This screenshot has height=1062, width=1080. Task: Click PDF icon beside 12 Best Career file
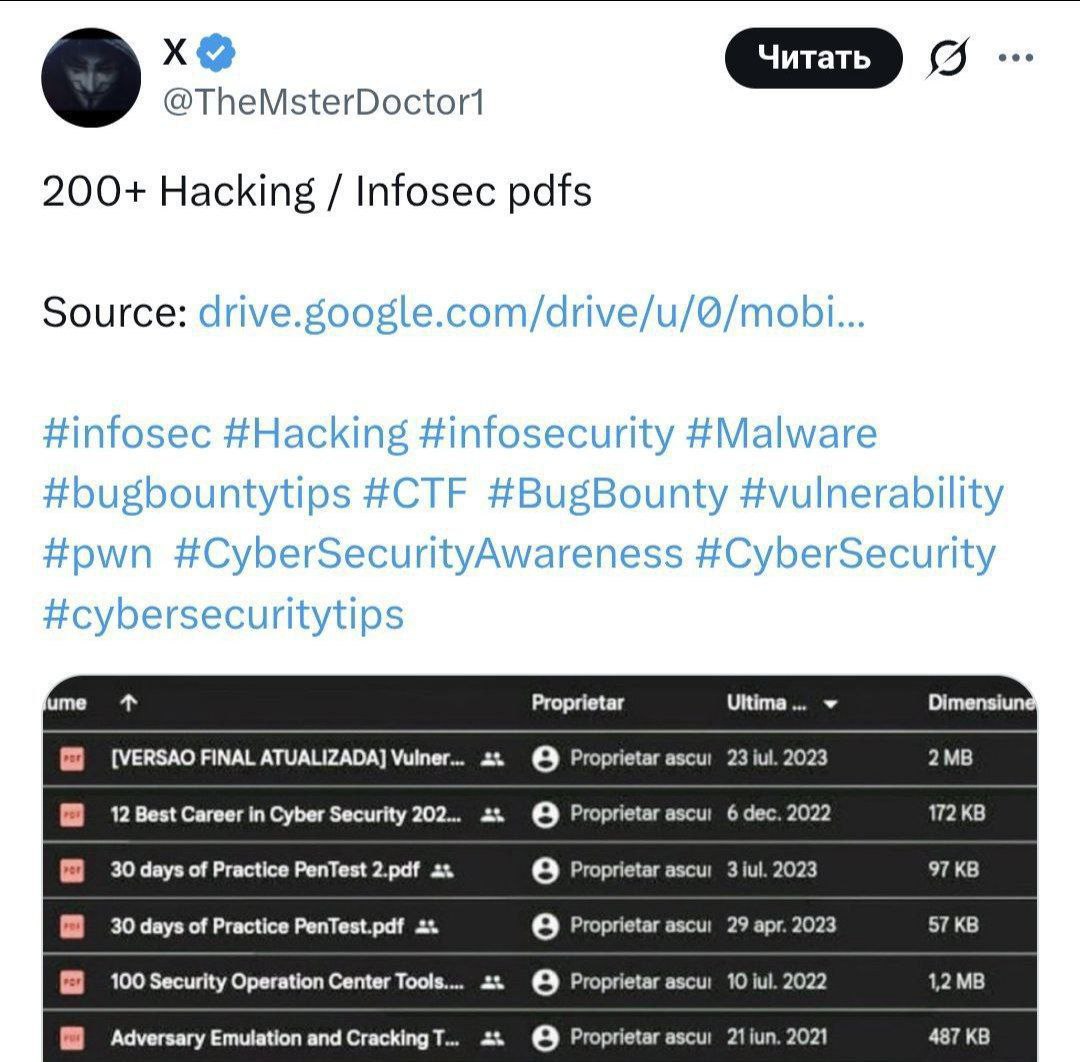[x=73, y=814]
